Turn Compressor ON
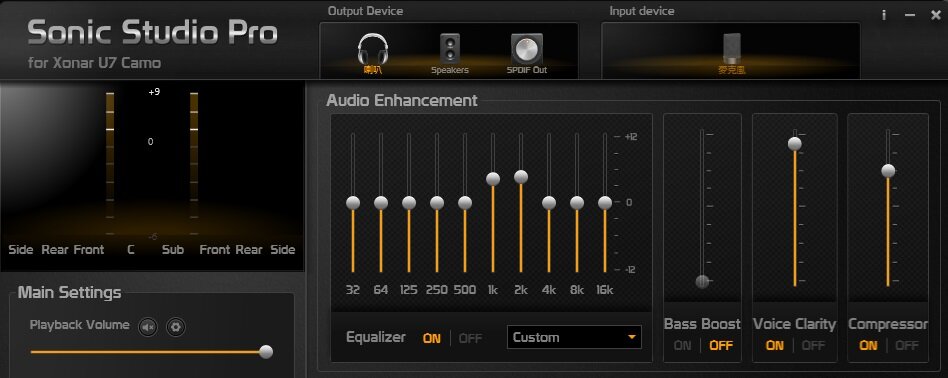Image resolution: width=948 pixels, height=378 pixels. click(868, 346)
